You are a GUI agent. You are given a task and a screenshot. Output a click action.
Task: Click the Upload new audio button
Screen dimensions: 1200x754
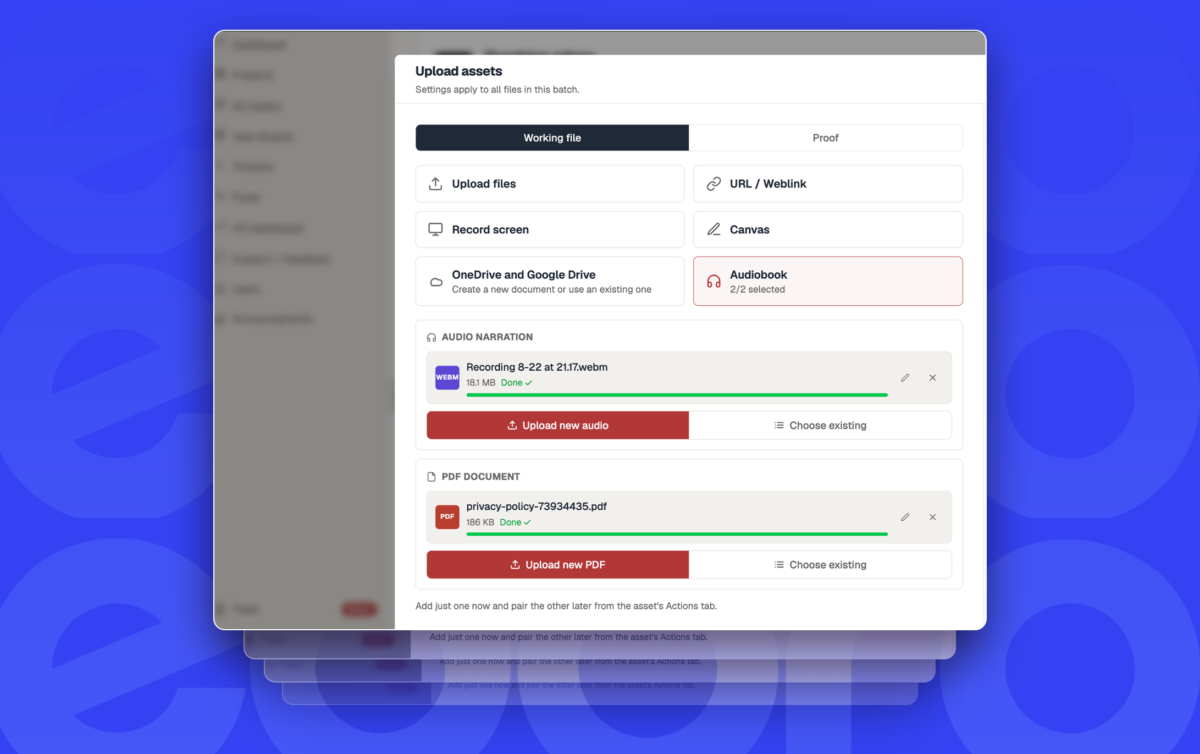click(x=558, y=425)
